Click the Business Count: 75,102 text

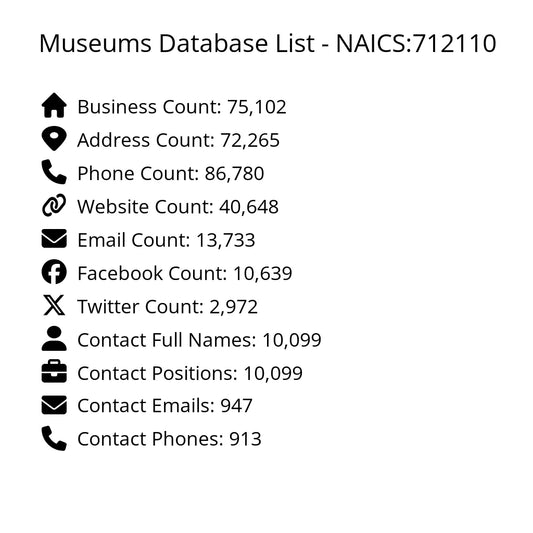(x=182, y=107)
